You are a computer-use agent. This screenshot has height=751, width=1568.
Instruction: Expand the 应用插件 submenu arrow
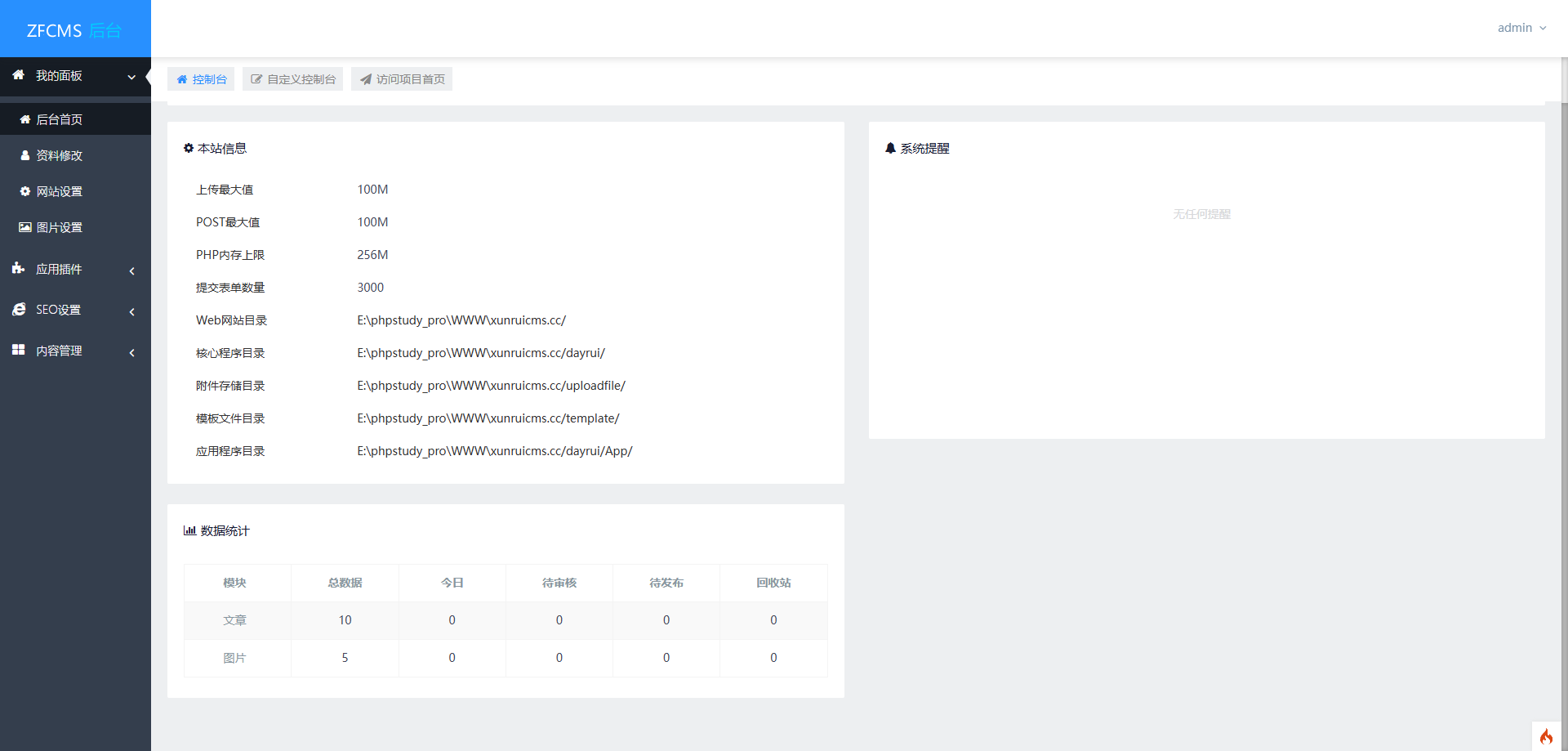pos(131,270)
